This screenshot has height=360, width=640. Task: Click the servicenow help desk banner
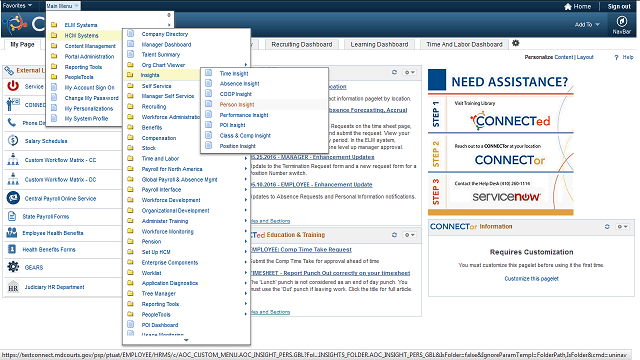click(501, 192)
